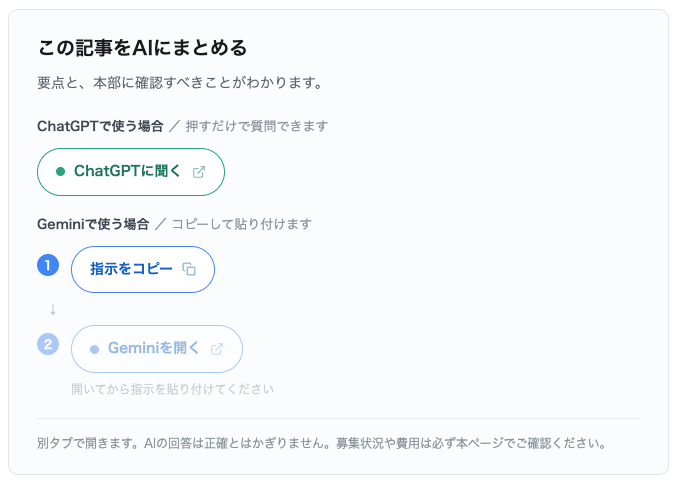The width and height of the screenshot is (678, 486).
Task: Click the note 開いてから指示を貼り付けてください
Action: [173, 389]
